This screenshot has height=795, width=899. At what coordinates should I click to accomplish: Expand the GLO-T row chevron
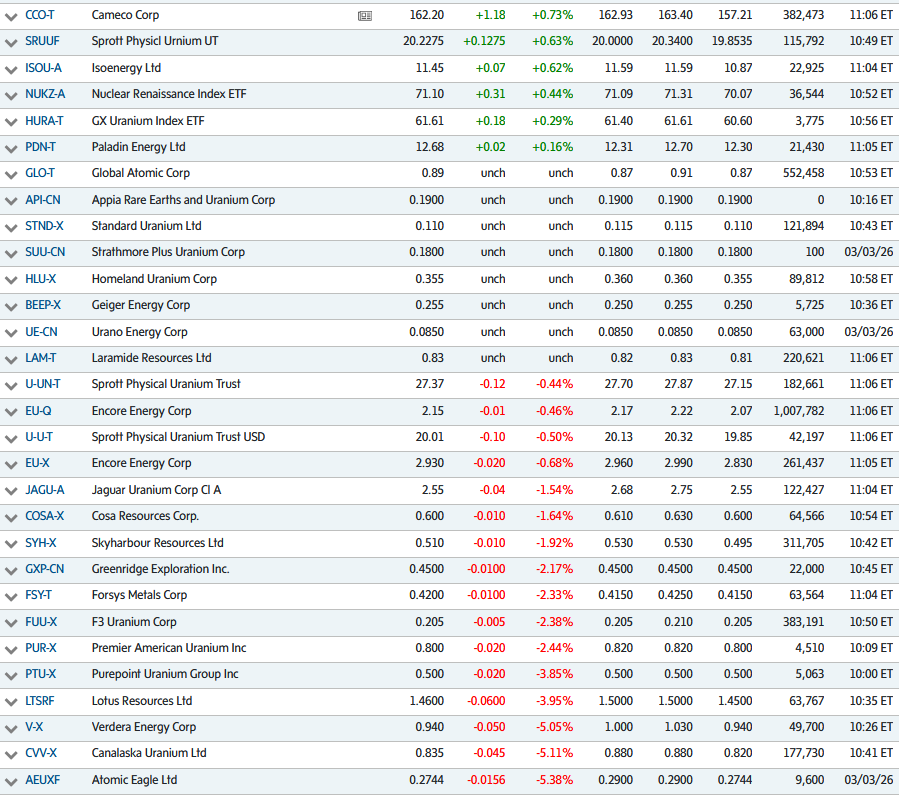pyautogui.click(x=11, y=175)
